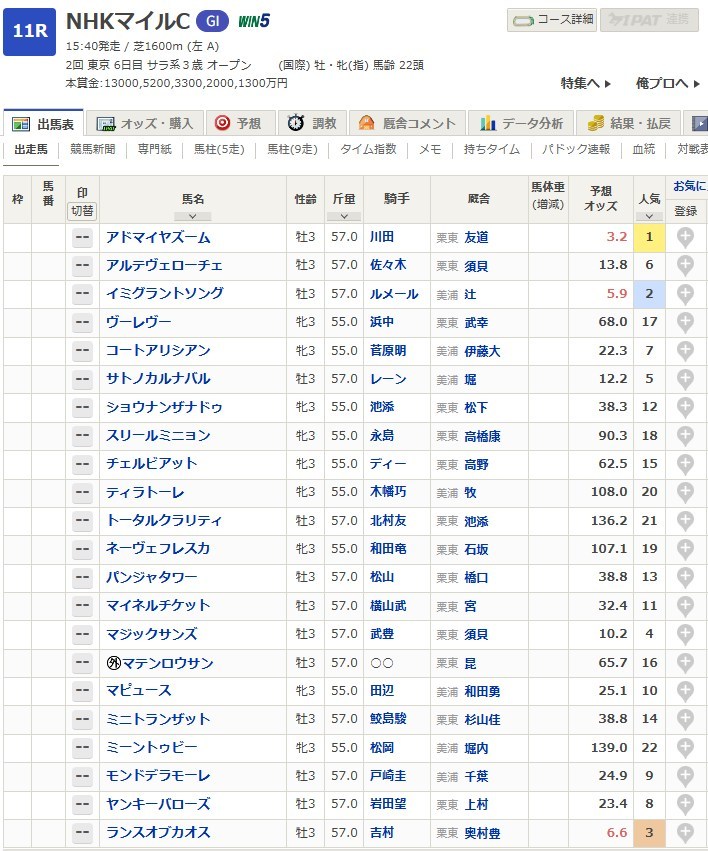The height and width of the screenshot is (851, 708).
Task: Open the データ分析 tab
Action: tap(521, 124)
